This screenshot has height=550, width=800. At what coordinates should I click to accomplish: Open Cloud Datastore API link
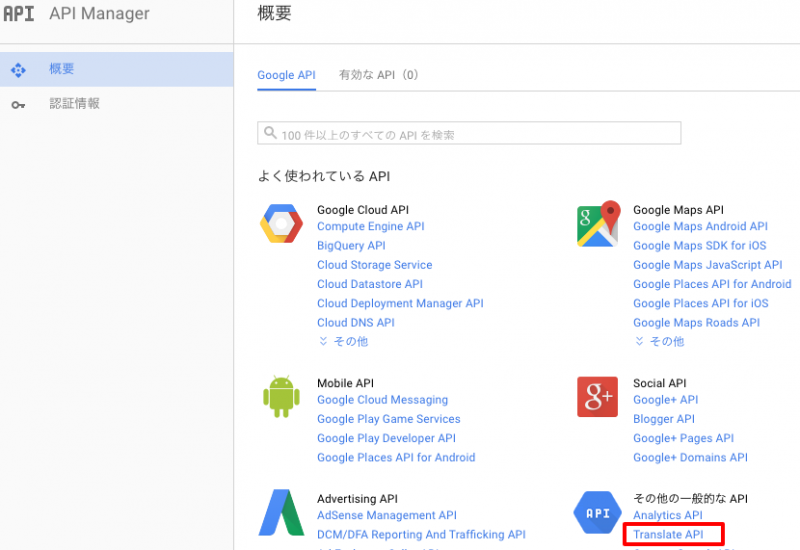click(x=370, y=284)
